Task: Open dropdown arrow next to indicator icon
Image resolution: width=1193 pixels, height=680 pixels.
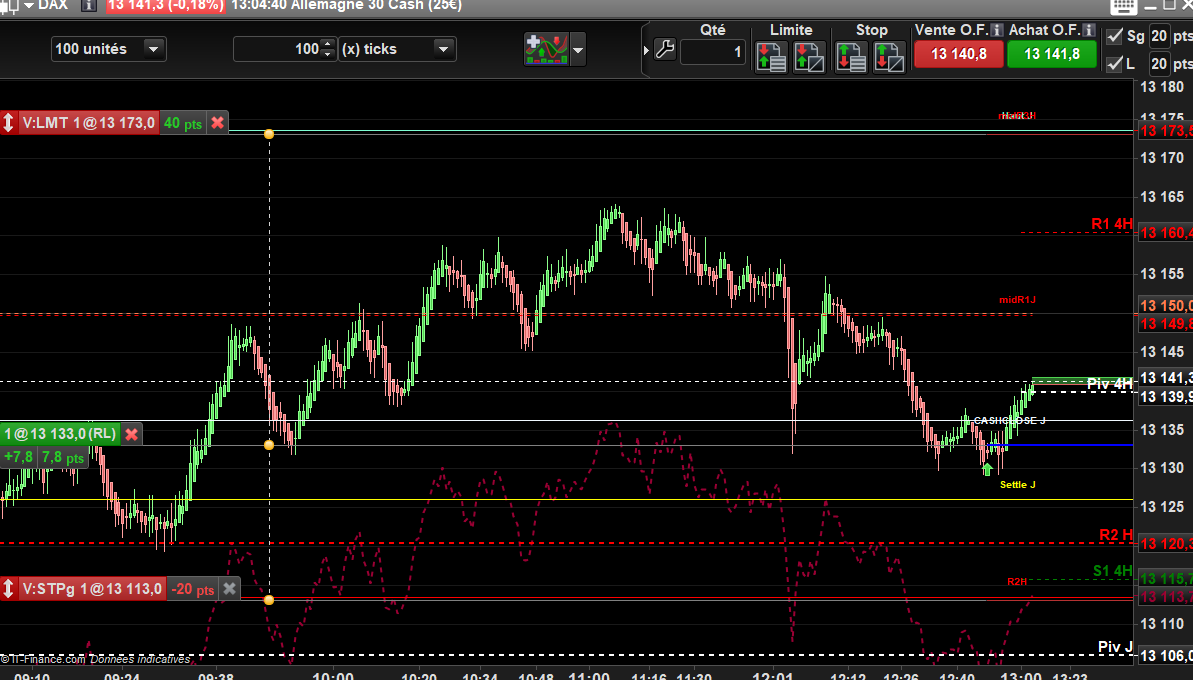Action: 578,48
